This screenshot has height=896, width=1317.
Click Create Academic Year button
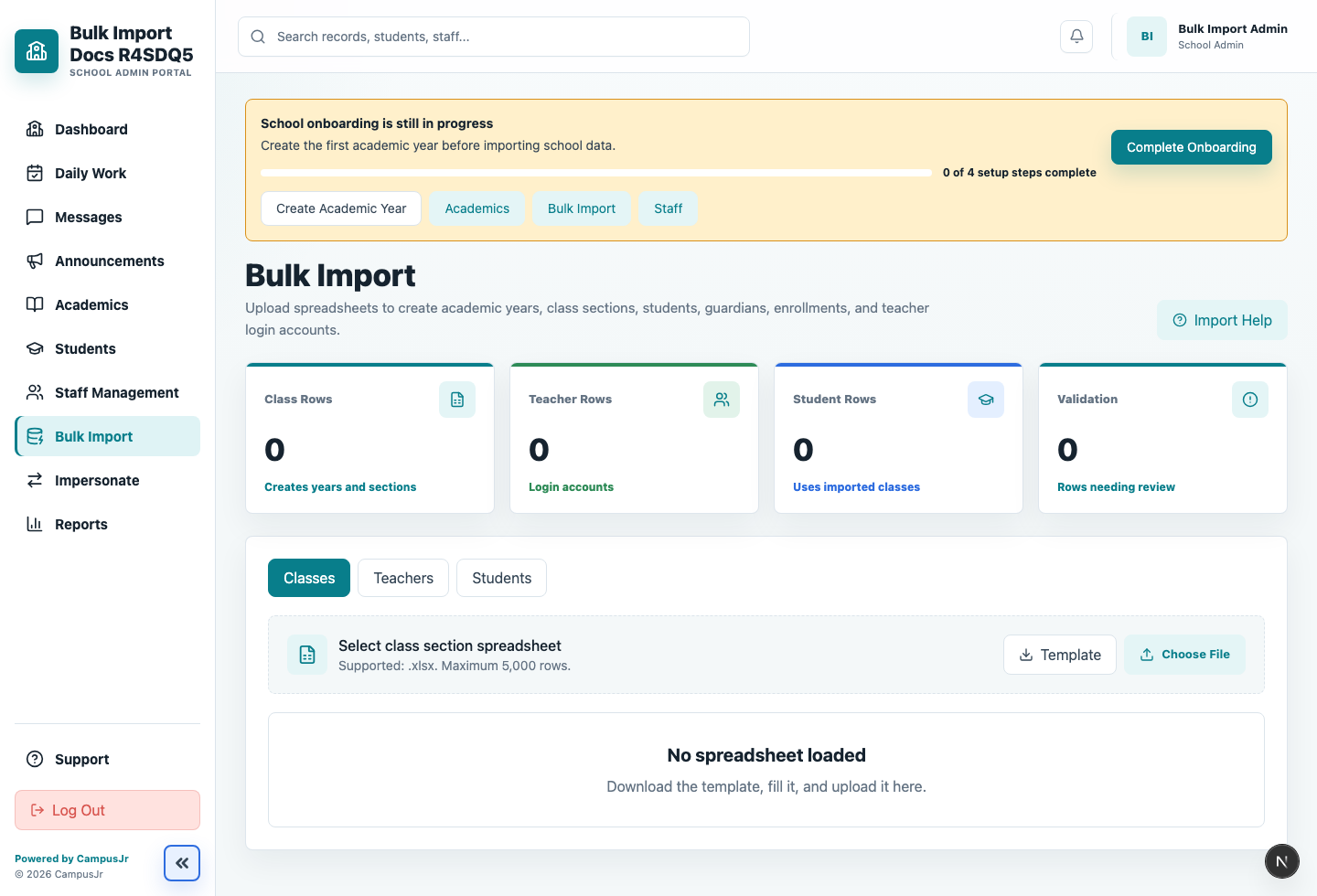pyautogui.click(x=341, y=208)
